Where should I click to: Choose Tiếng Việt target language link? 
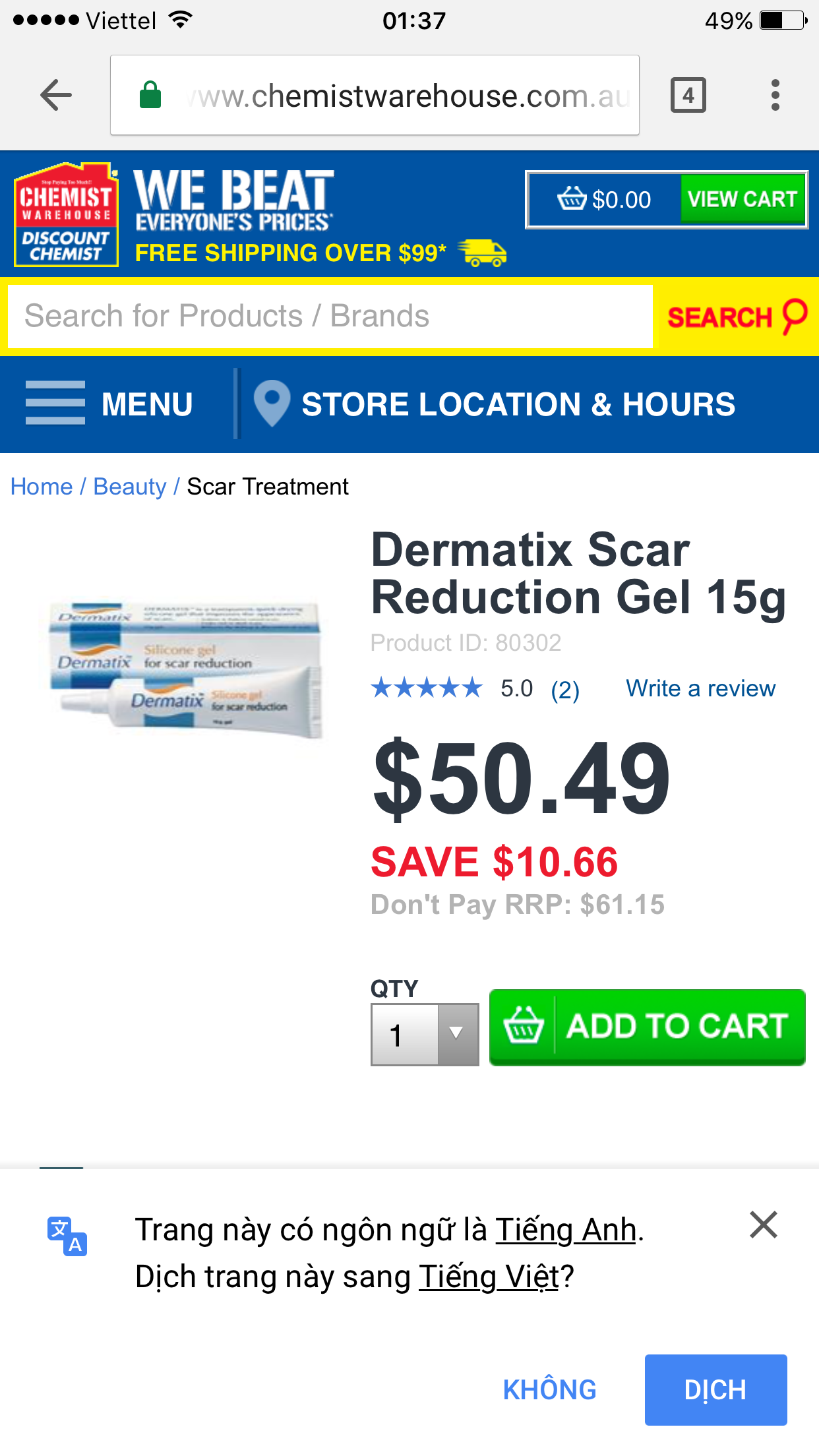(489, 1276)
